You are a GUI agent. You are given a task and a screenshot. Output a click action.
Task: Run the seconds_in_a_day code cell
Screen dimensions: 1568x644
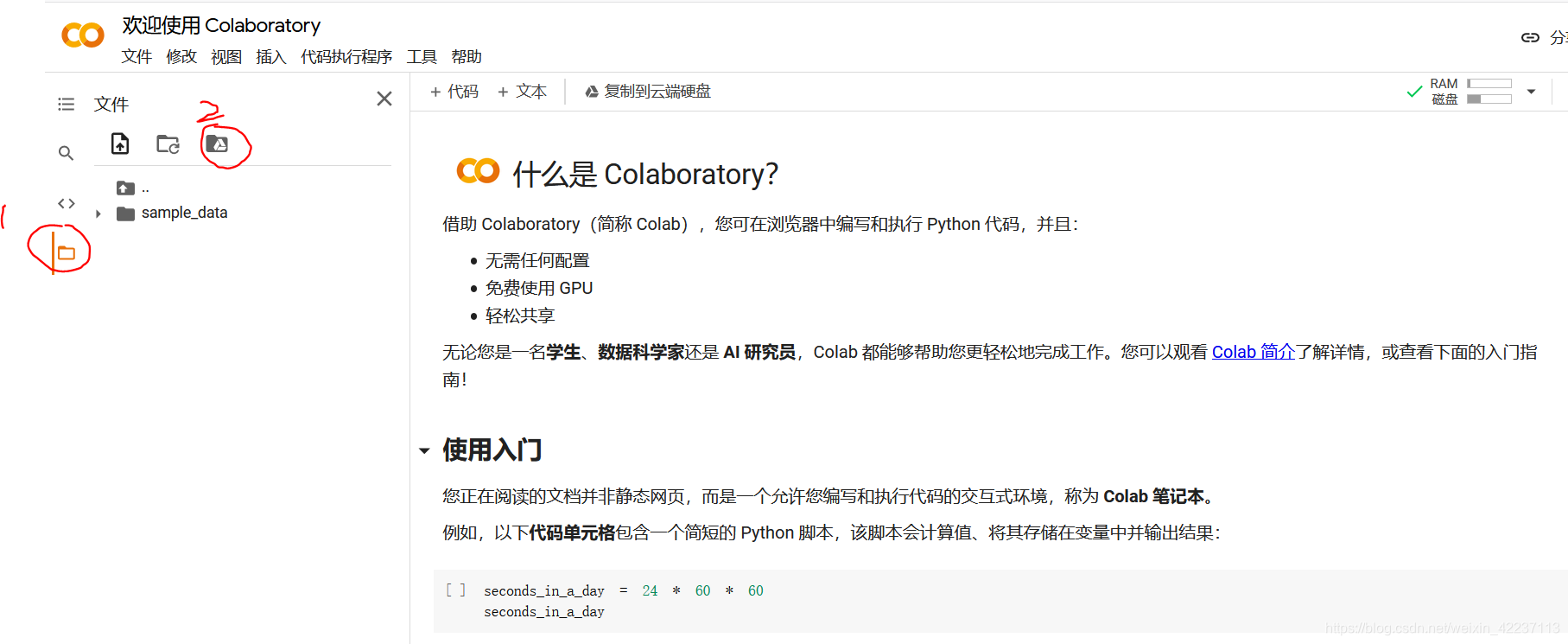(455, 590)
